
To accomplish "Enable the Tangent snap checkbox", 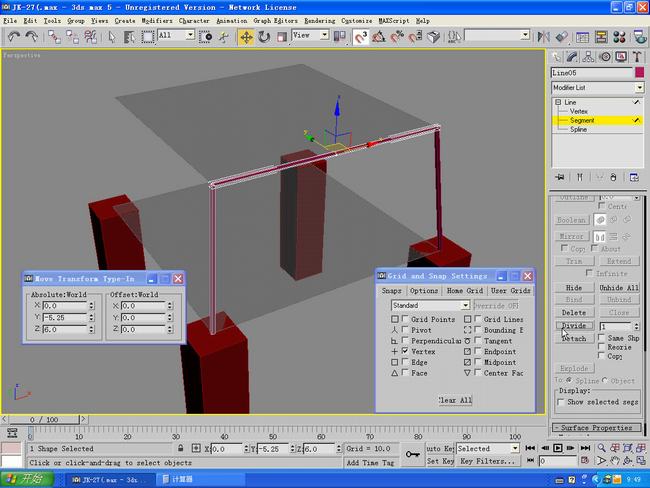I will (478, 340).
